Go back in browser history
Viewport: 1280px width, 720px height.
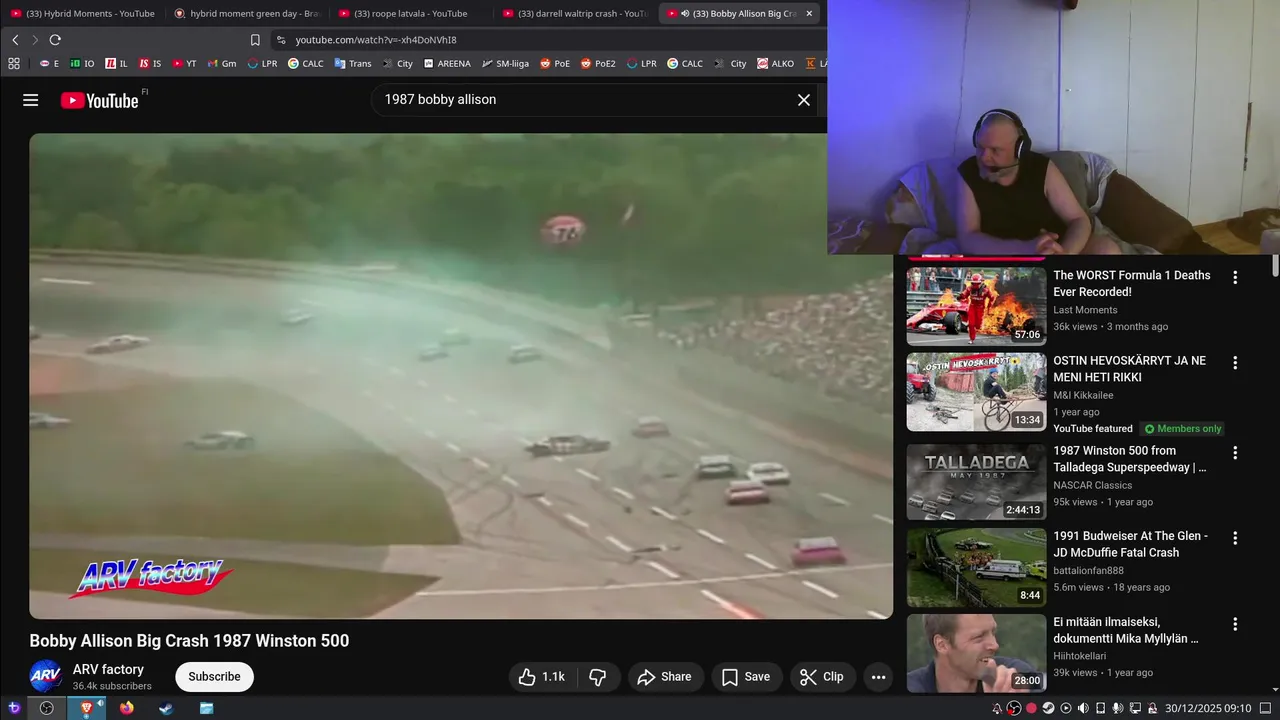tap(15, 40)
